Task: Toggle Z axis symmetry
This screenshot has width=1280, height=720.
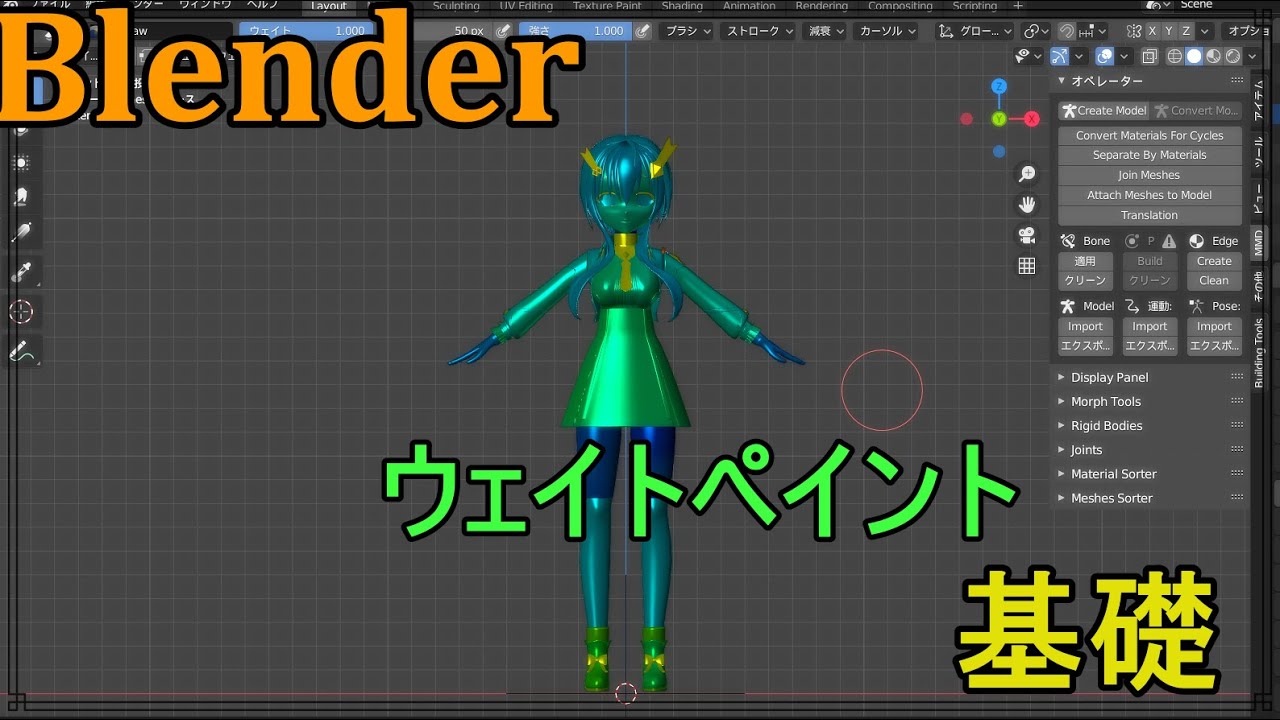Action: click(1187, 31)
